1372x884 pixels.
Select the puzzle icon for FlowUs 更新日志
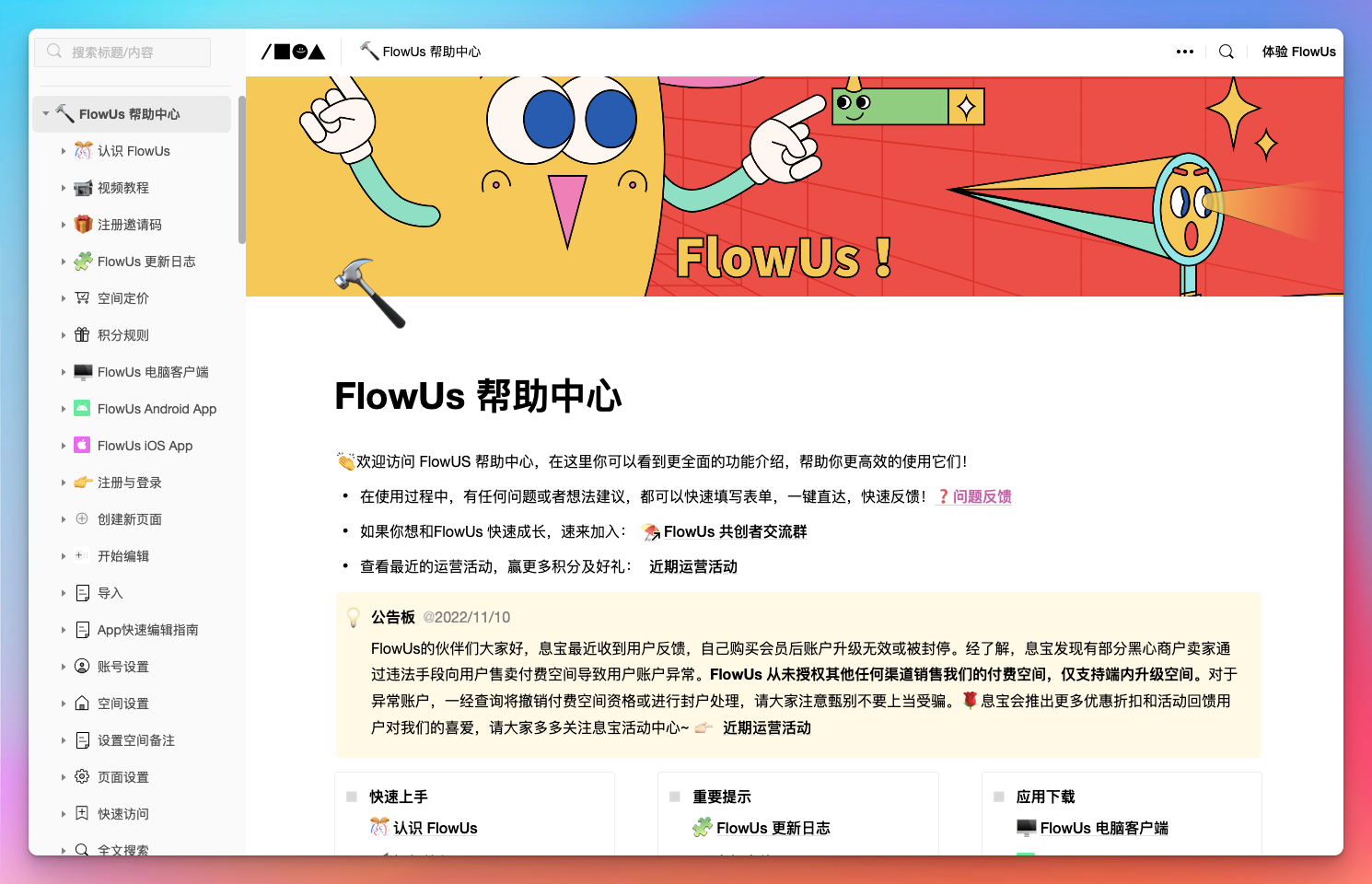(81, 261)
